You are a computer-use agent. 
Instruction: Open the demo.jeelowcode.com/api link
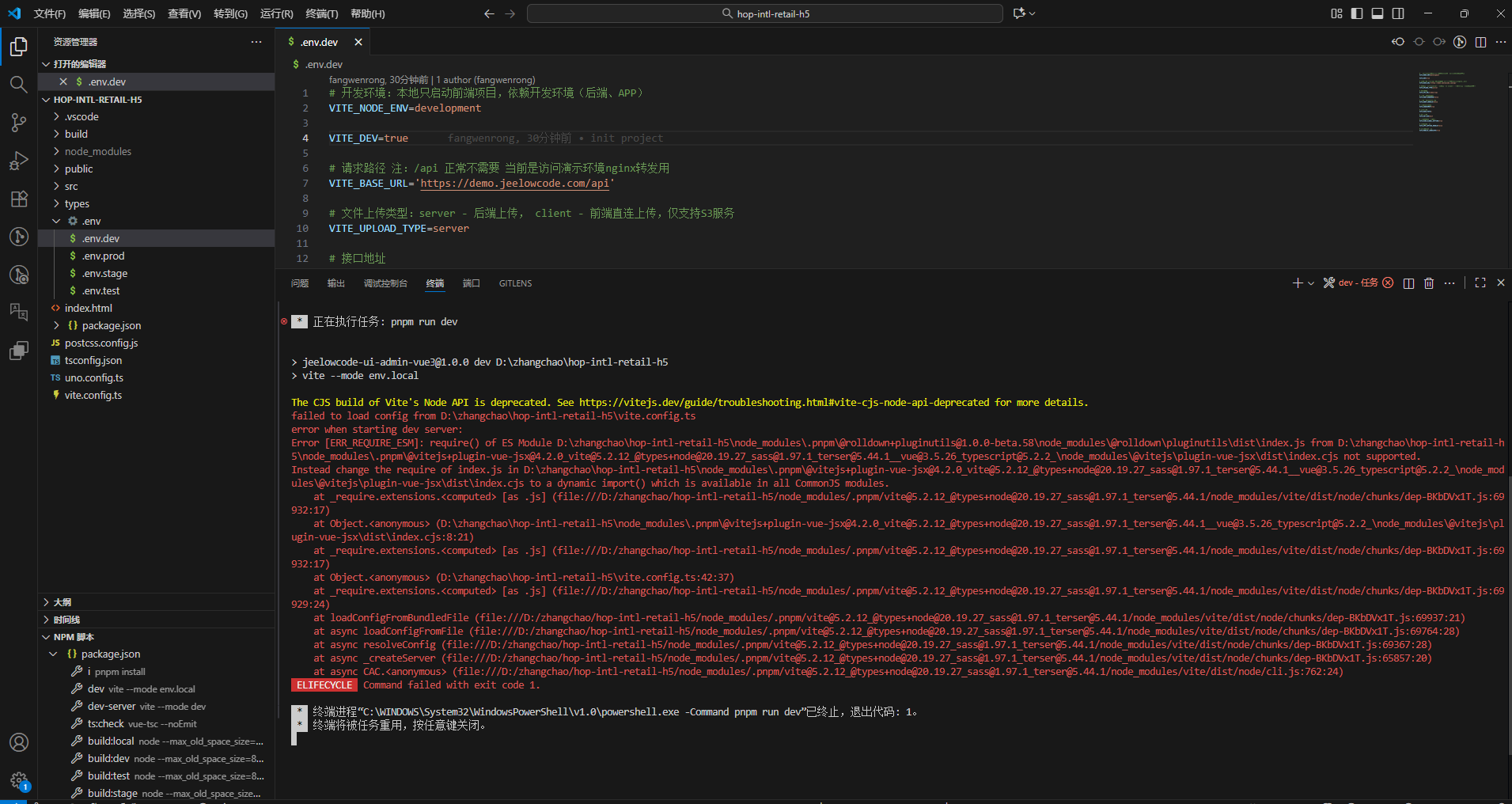click(514, 184)
